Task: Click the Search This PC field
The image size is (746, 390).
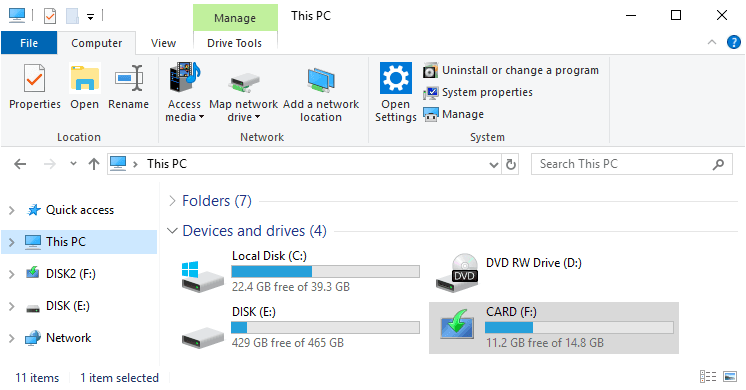Action: pyautogui.click(x=624, y=164)
